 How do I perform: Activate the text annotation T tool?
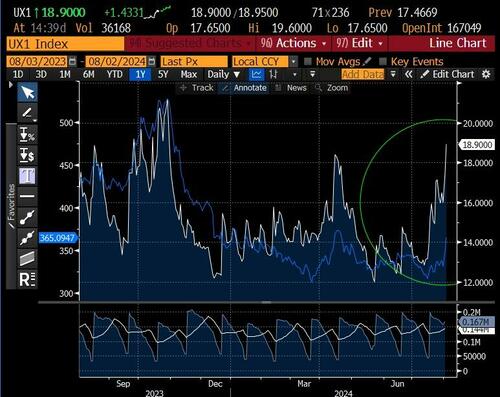pos(27,176)
